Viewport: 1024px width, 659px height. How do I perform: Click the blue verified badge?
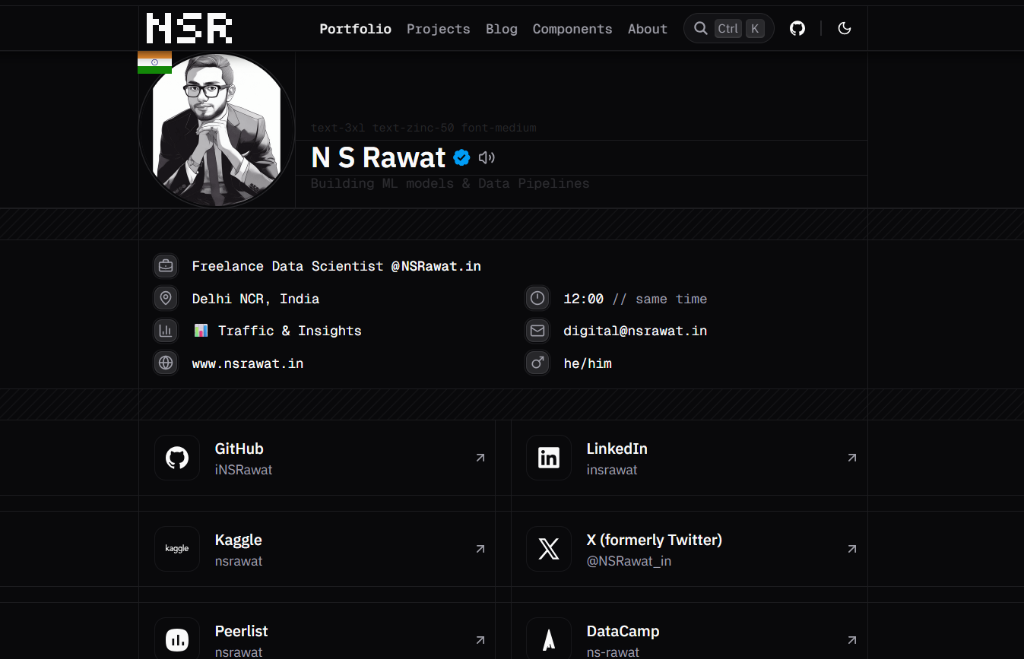(462, 157)
